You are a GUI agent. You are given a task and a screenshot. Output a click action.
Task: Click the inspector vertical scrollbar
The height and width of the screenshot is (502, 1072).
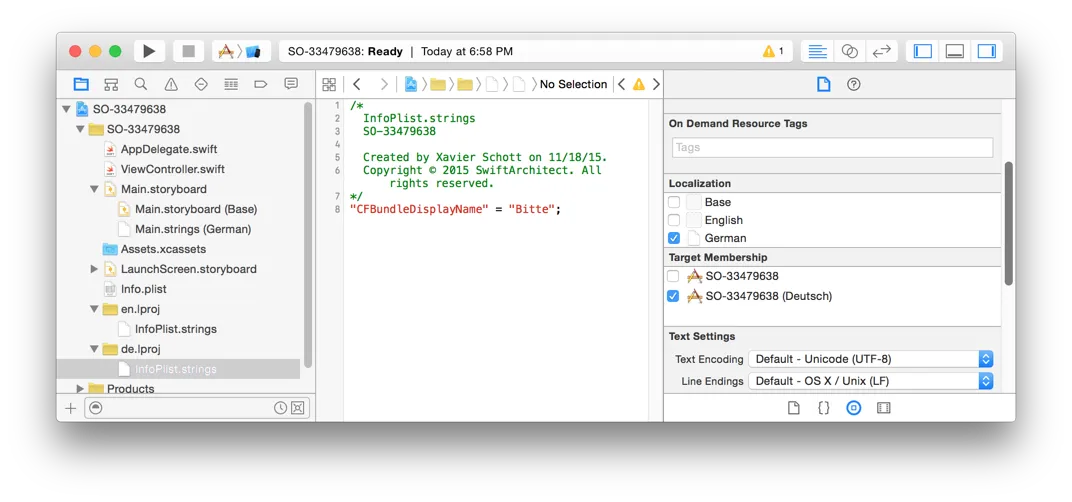click(1008, 220)
